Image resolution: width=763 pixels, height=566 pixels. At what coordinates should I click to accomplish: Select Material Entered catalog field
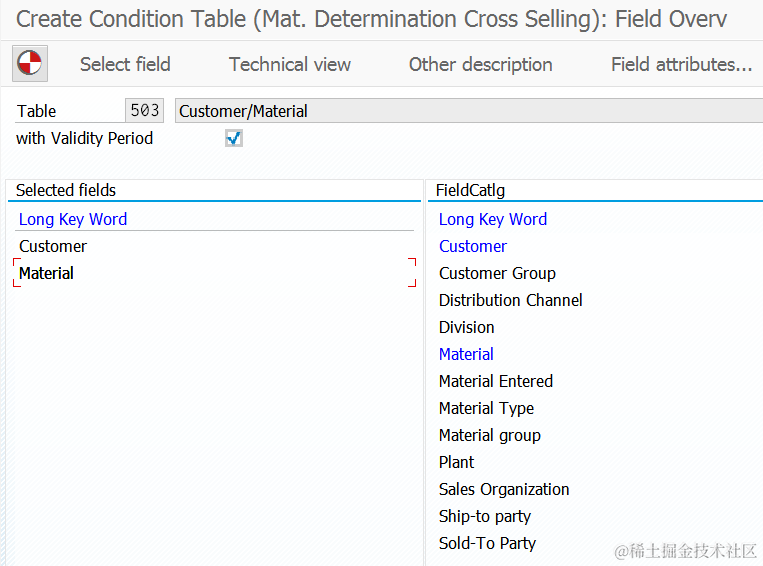(x=495, y=381)
